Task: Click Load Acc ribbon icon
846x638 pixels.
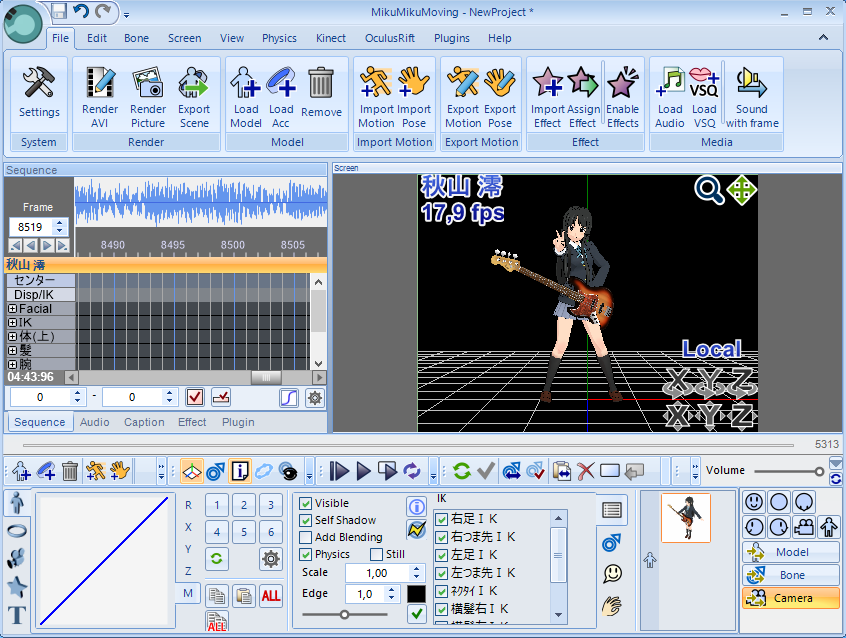Action: coord(281,82)
